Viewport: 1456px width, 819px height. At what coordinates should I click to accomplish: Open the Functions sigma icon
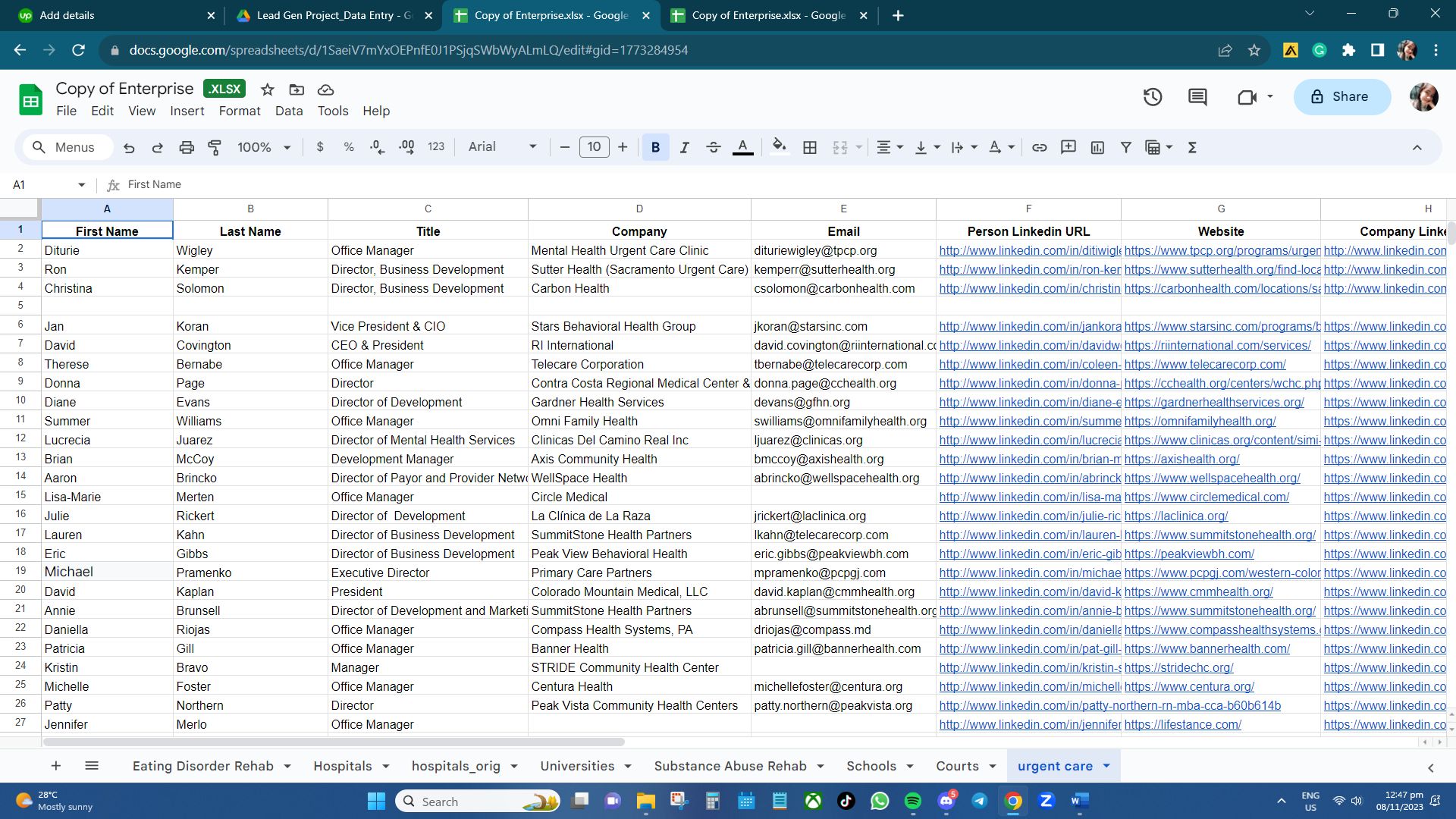click(1192, 148)
